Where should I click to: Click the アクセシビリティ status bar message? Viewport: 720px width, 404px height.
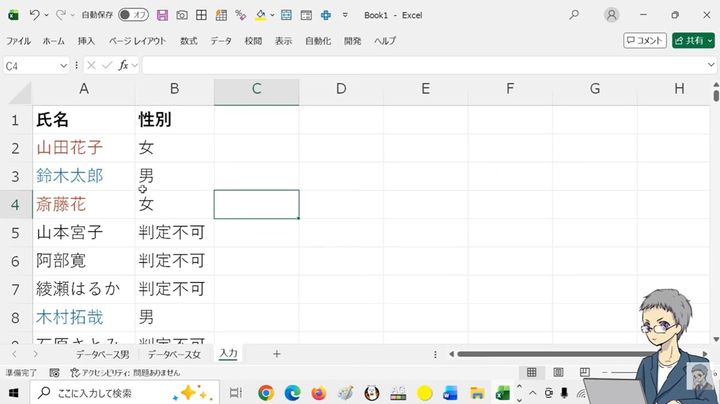click(125, 373)
